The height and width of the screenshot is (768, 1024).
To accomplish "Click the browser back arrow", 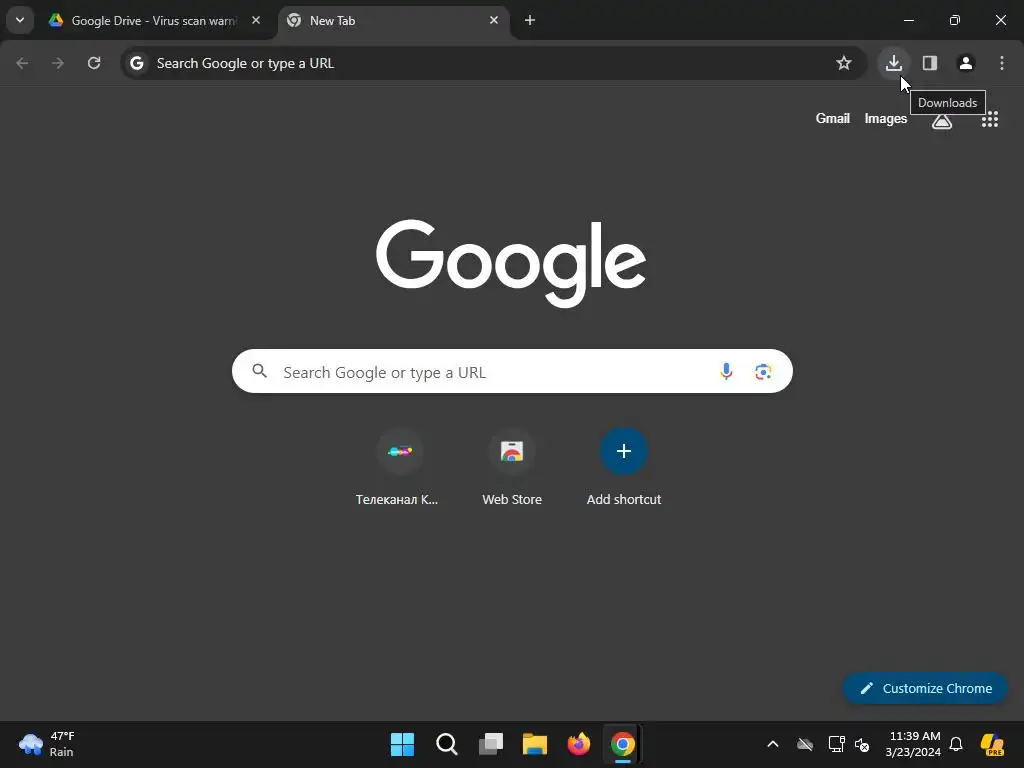I will [x=22, y=63].
